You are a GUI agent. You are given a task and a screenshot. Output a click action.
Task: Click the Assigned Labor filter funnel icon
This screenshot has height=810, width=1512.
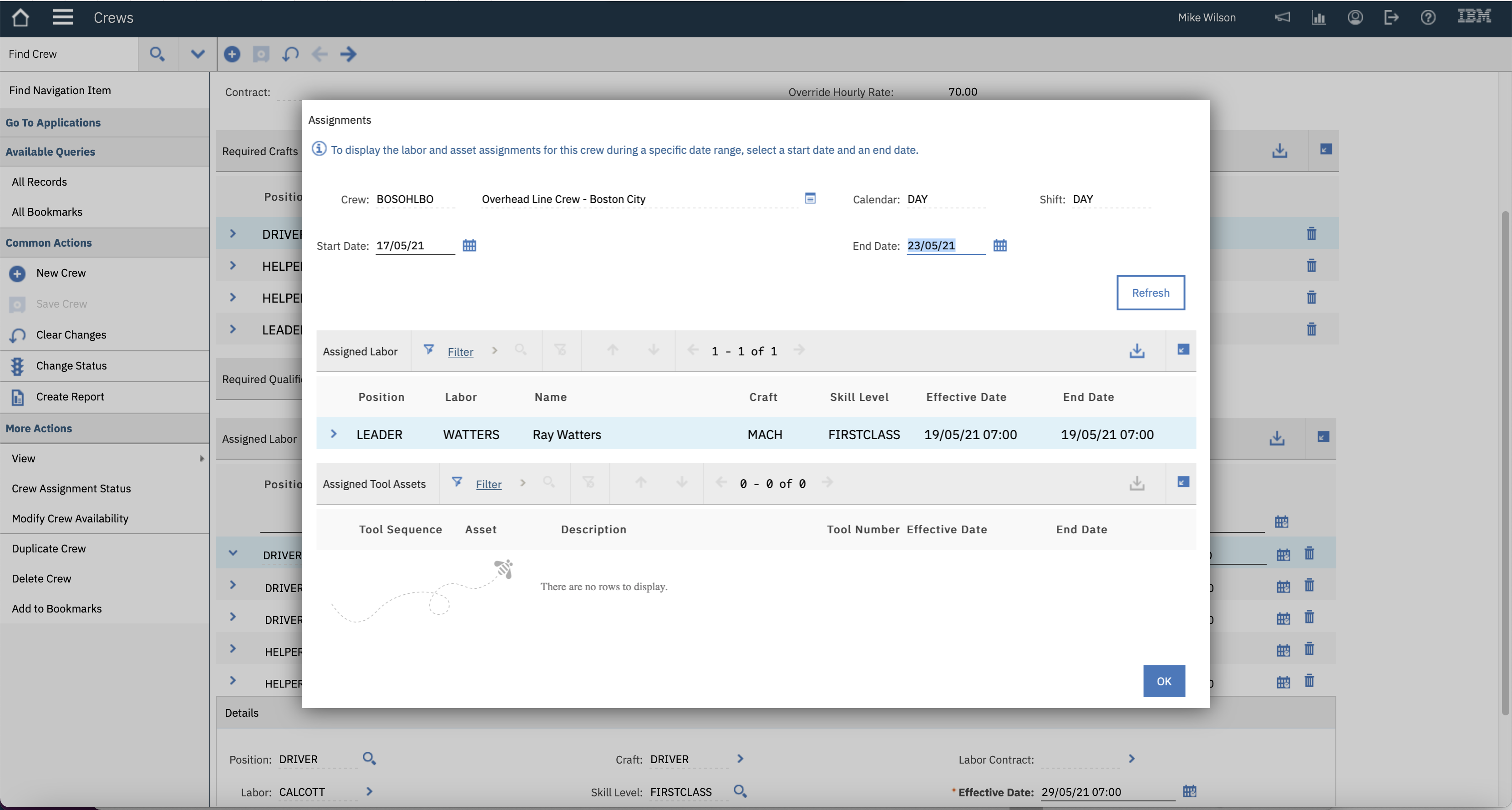pyautogui.click(x=429, y=350)
